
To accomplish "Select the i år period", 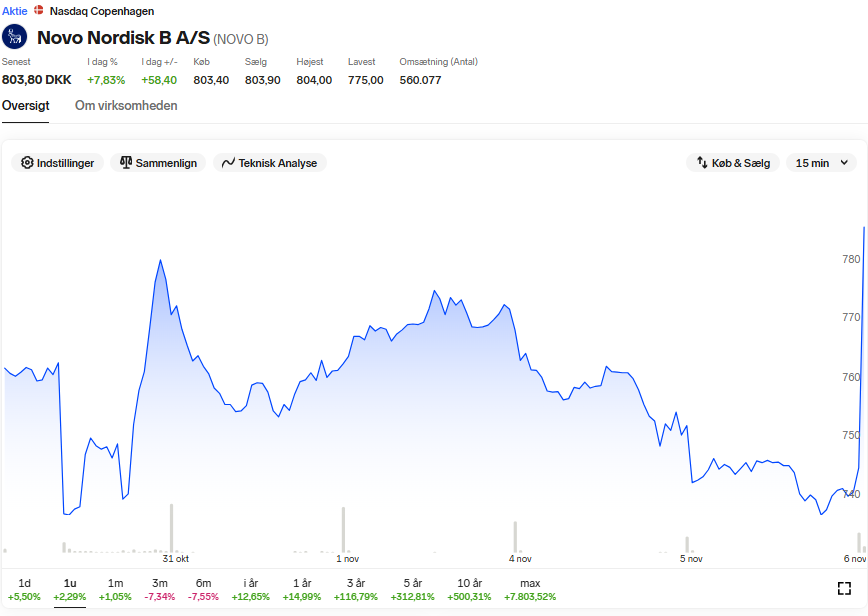I will tap(251, 589).
